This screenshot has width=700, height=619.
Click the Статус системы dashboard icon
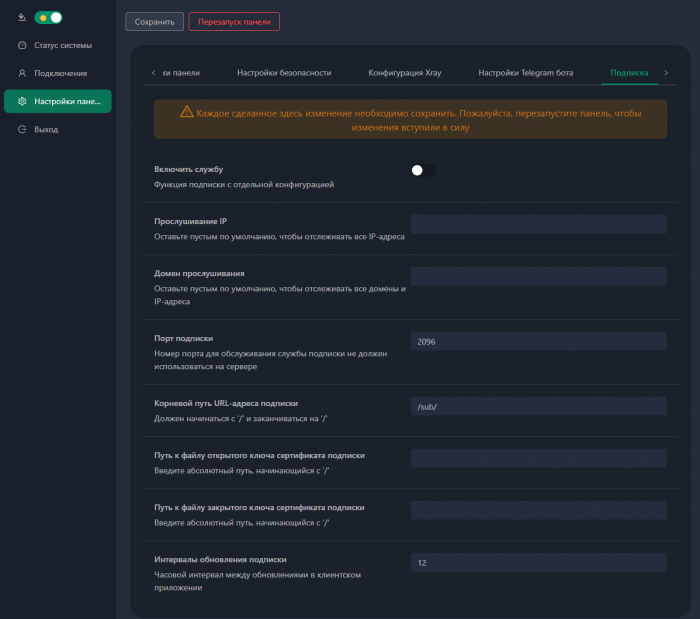22,45
